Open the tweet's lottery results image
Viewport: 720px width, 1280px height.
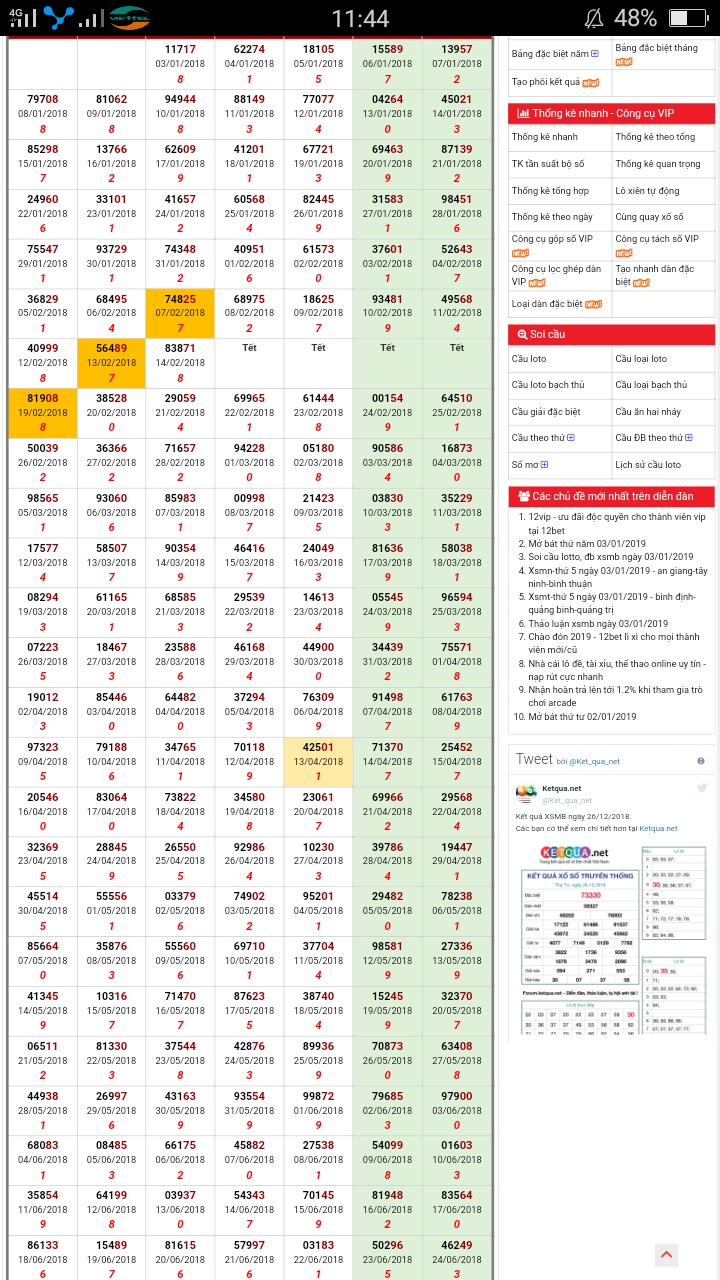pos(612,940)
